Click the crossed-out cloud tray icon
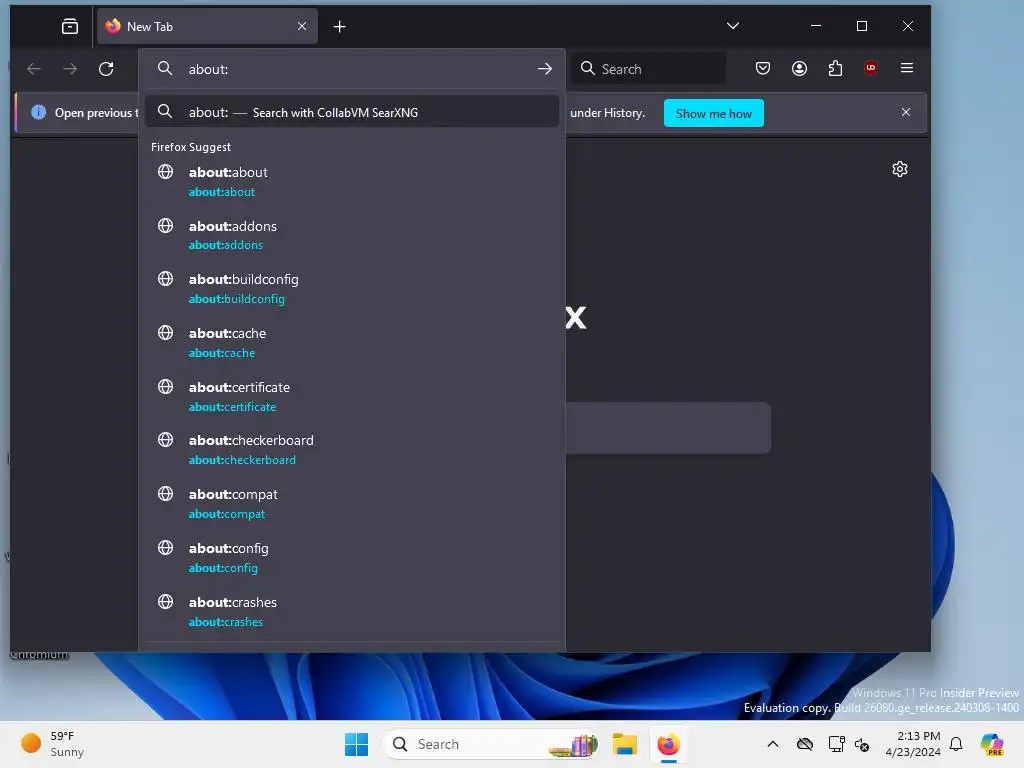The image size is (1024, 768). (805, 744)
